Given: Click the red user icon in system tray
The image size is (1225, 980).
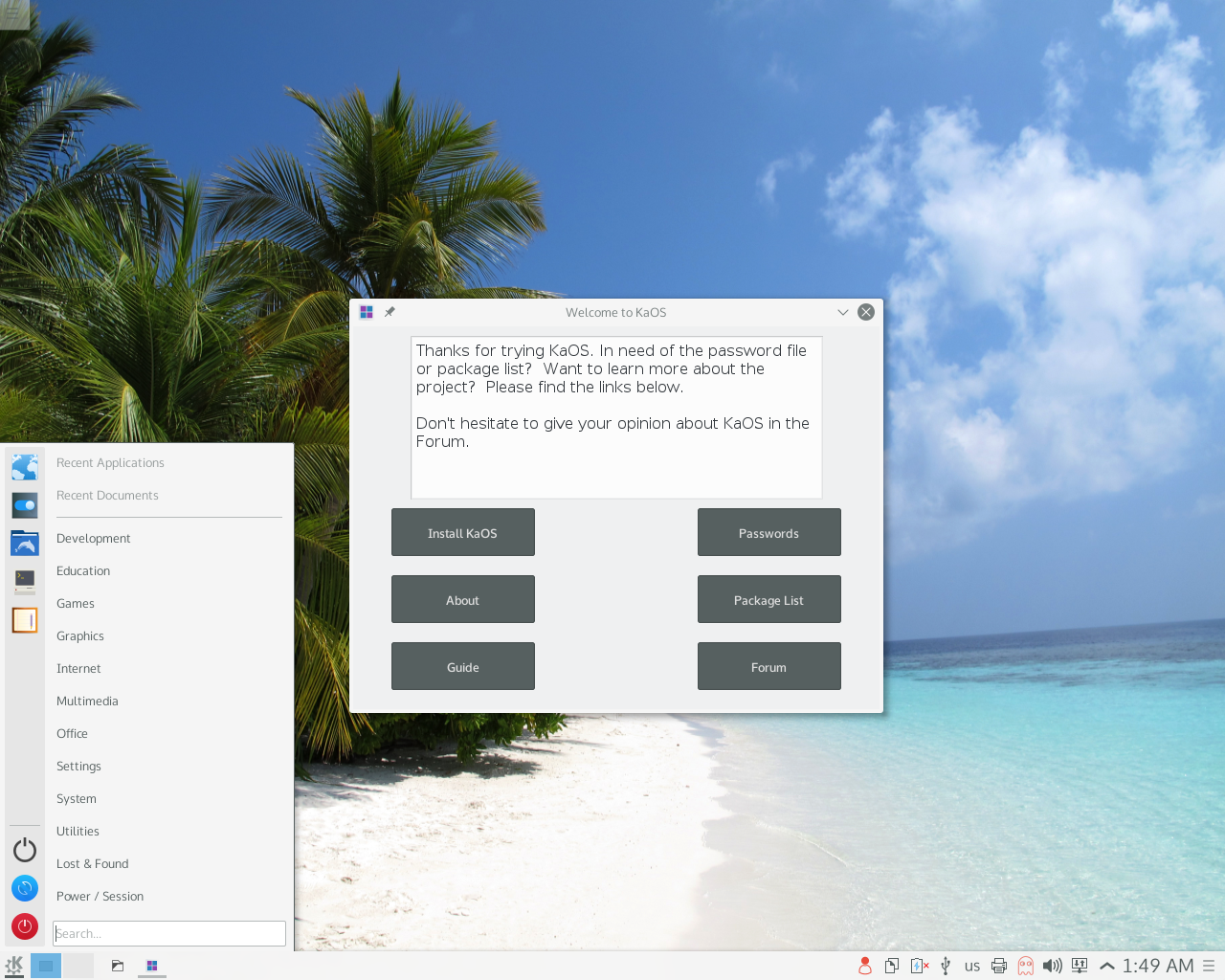Looking at the screenshot, I should pos(865,966).
